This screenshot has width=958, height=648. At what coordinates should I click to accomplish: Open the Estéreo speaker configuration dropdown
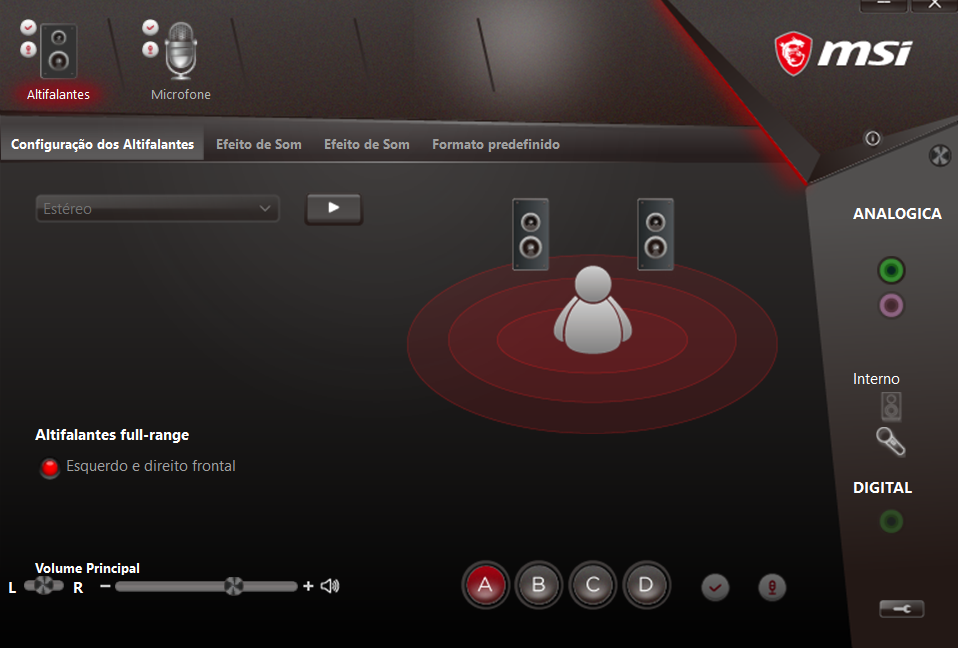[x=157, y=209]
